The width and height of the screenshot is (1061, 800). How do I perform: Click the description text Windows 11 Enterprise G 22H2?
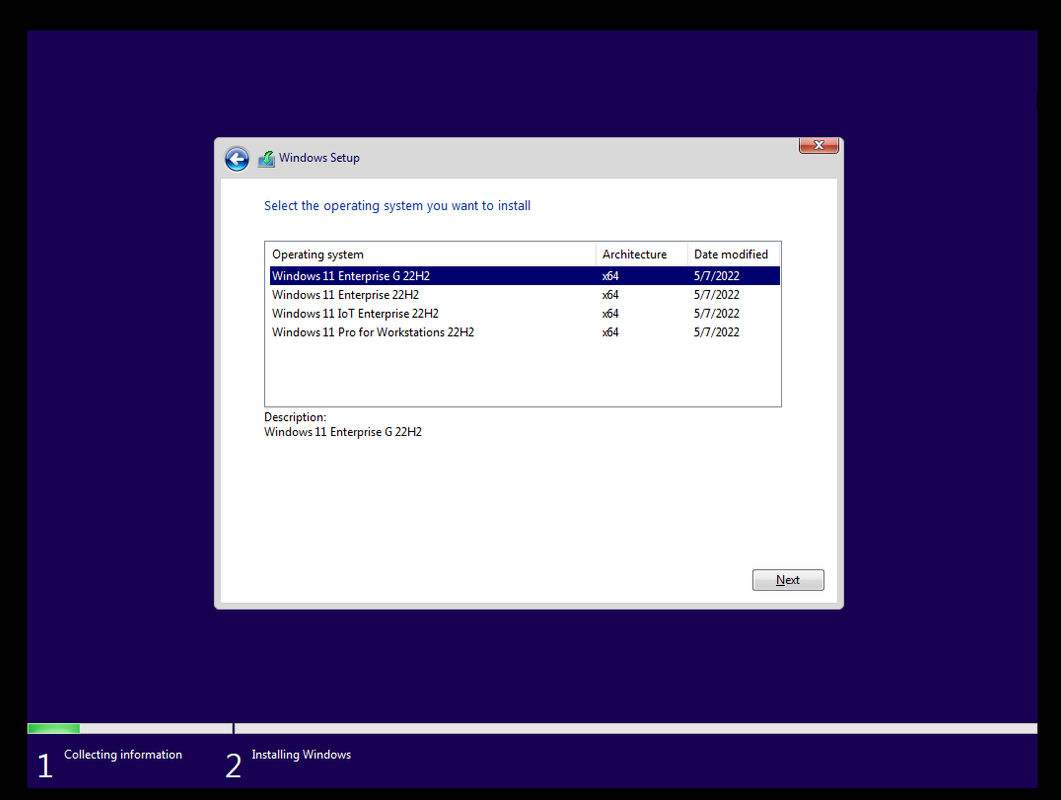click(342, 432)
